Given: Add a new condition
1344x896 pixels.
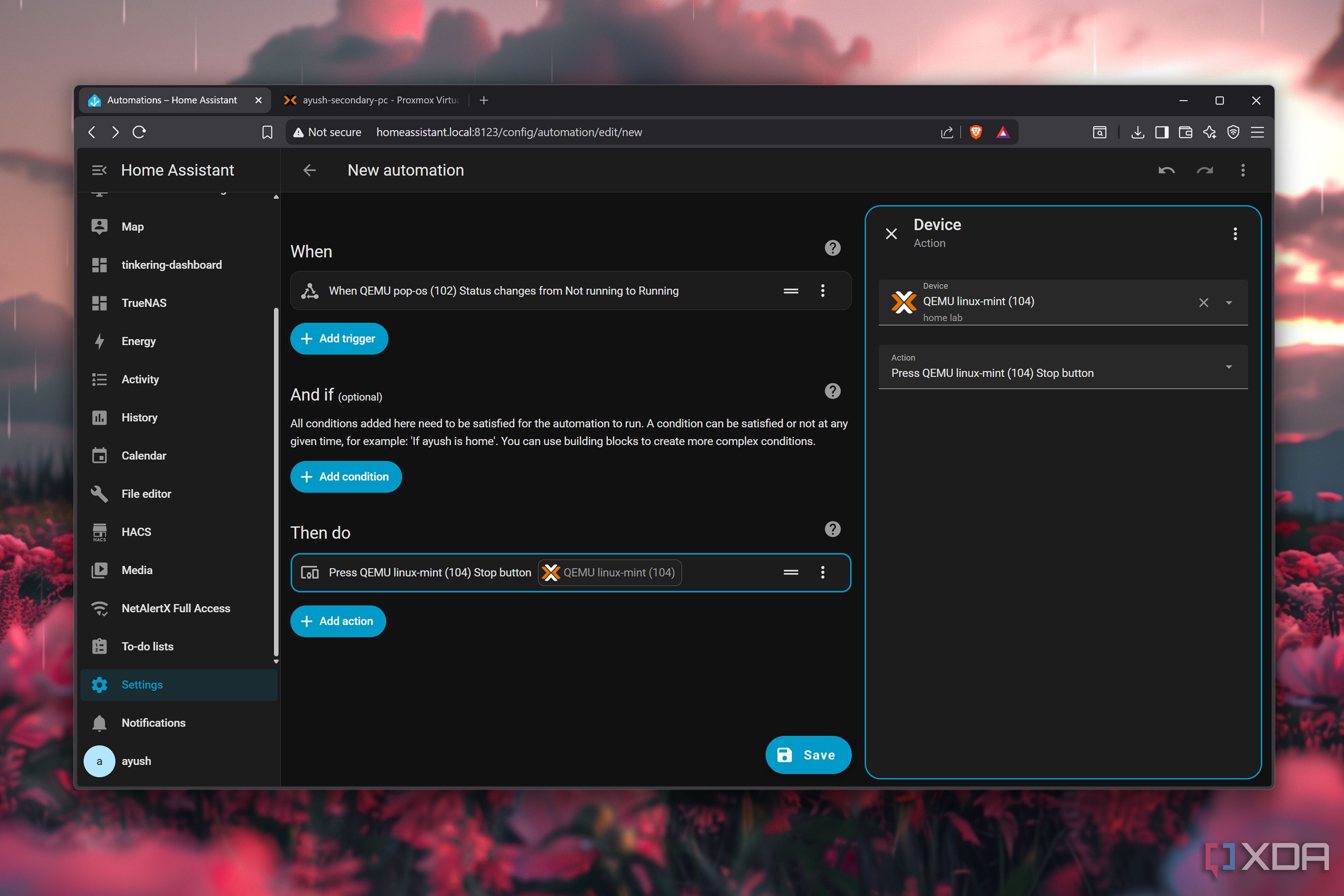Looking at the screenshot, I should (346, 477).
